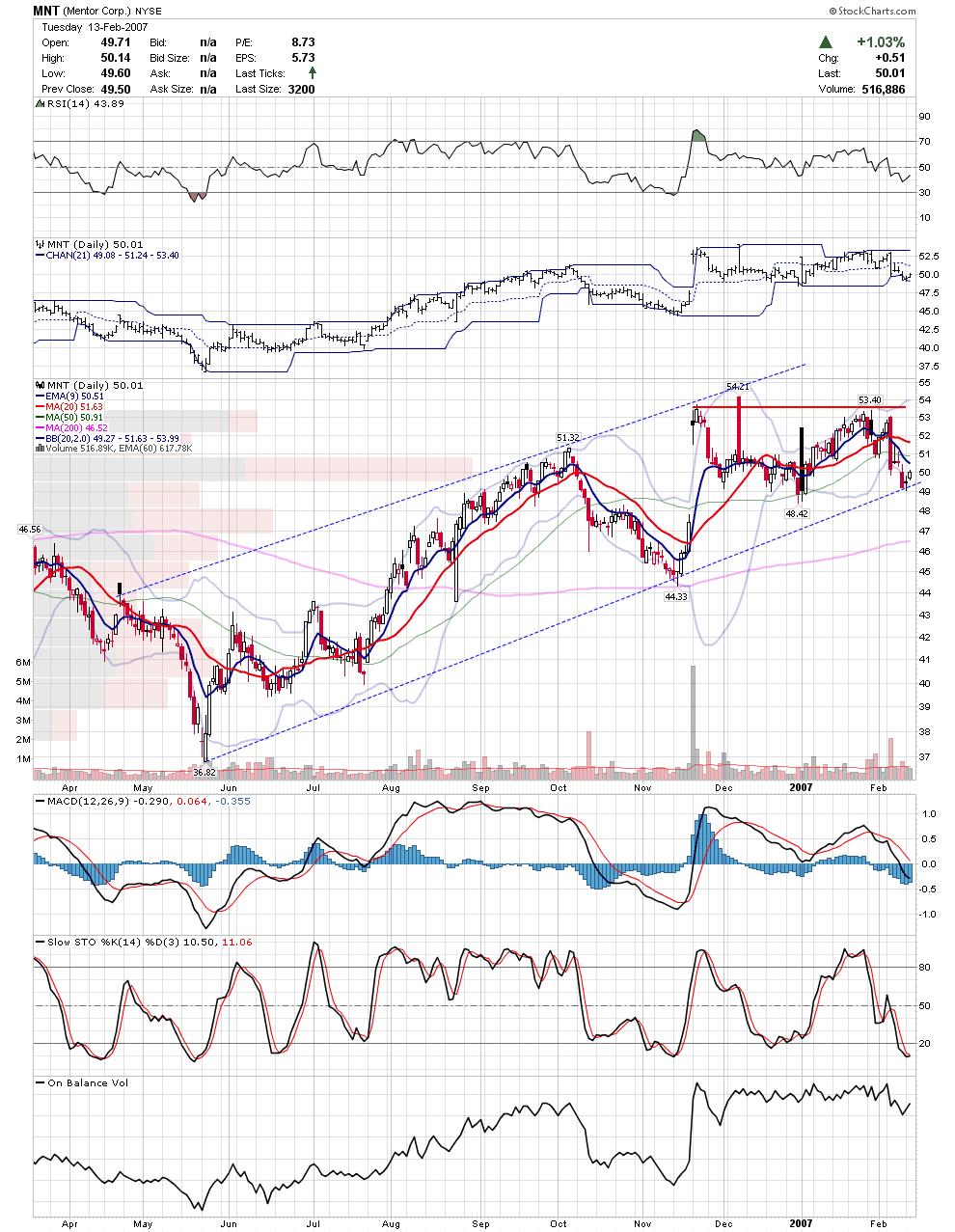
Task: Click the 46.56 annotation at chart's left edge
Action: (29, 530)
